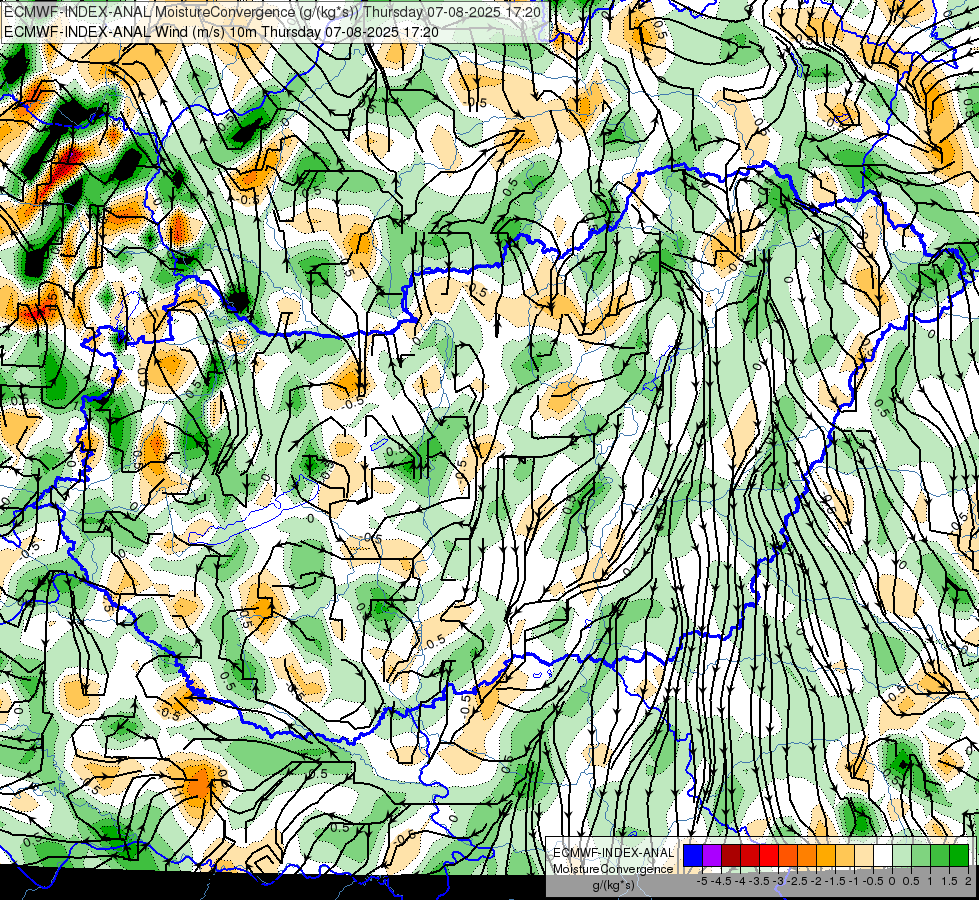979x900 pixels.
Task: Click the g/(kg*s) units label in legend
Action: point(613,885)
